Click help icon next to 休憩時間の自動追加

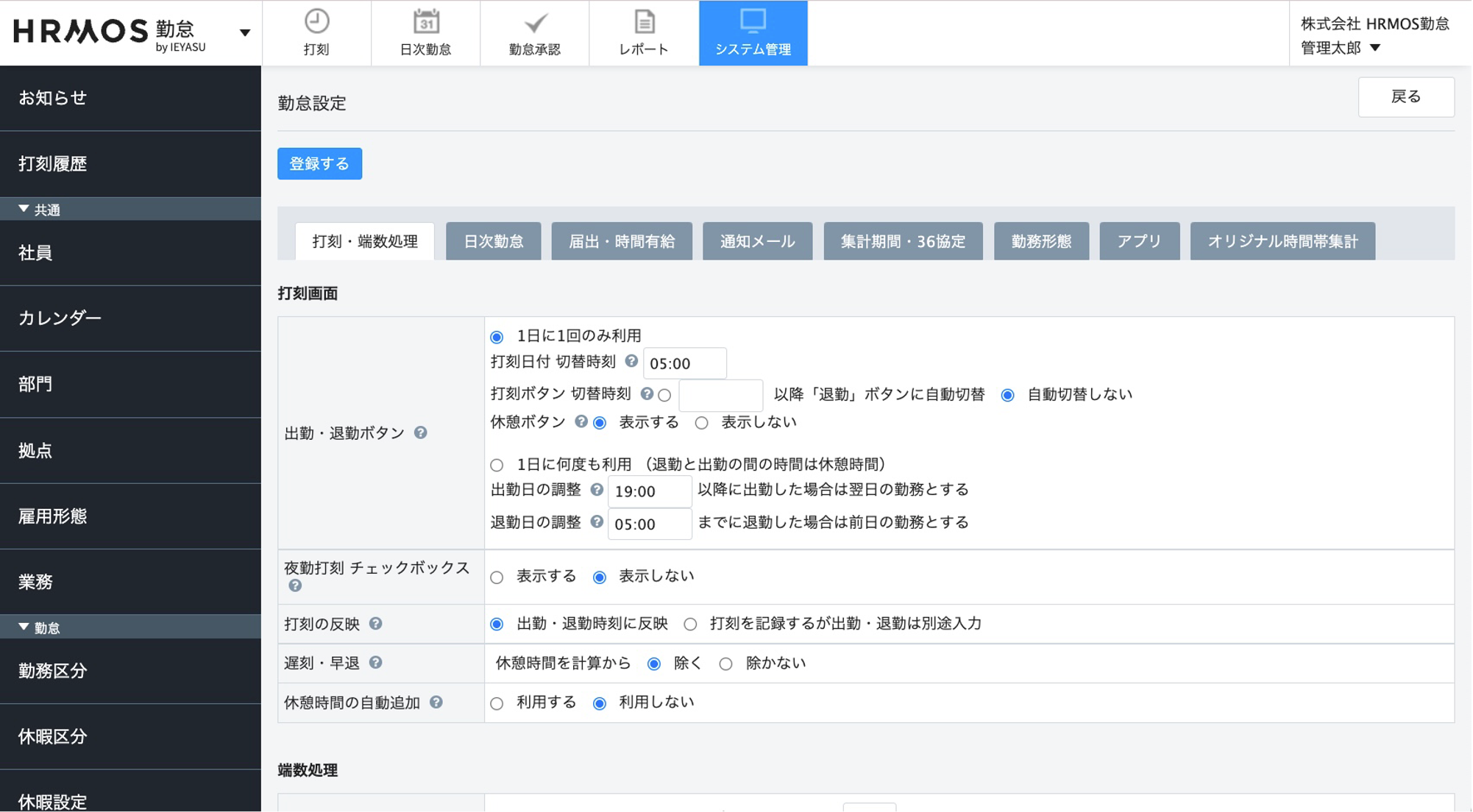[x=436, y=702]
